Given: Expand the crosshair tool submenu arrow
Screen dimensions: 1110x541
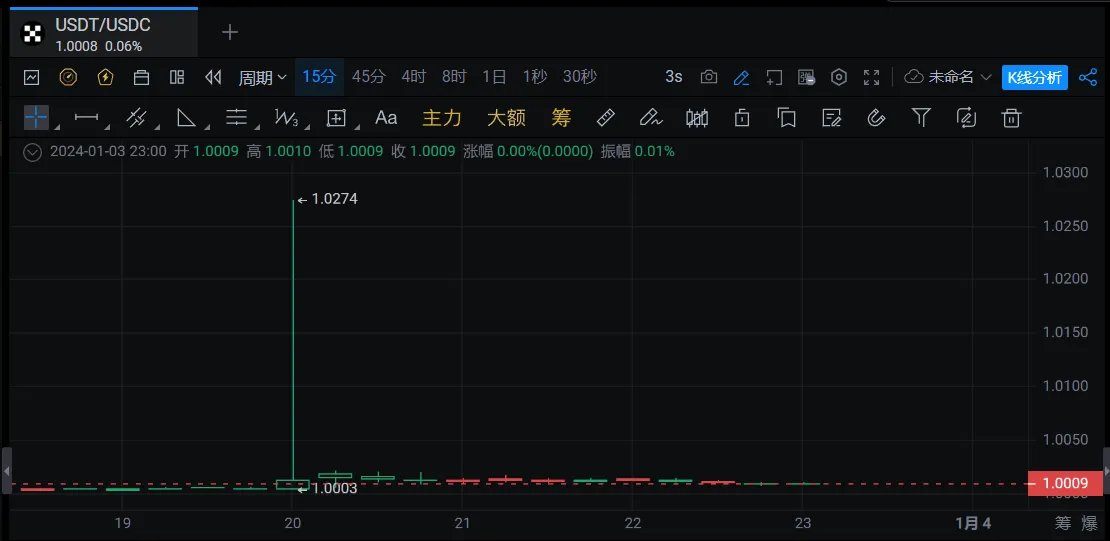Looking at the screenshot, I should [56, 127].
